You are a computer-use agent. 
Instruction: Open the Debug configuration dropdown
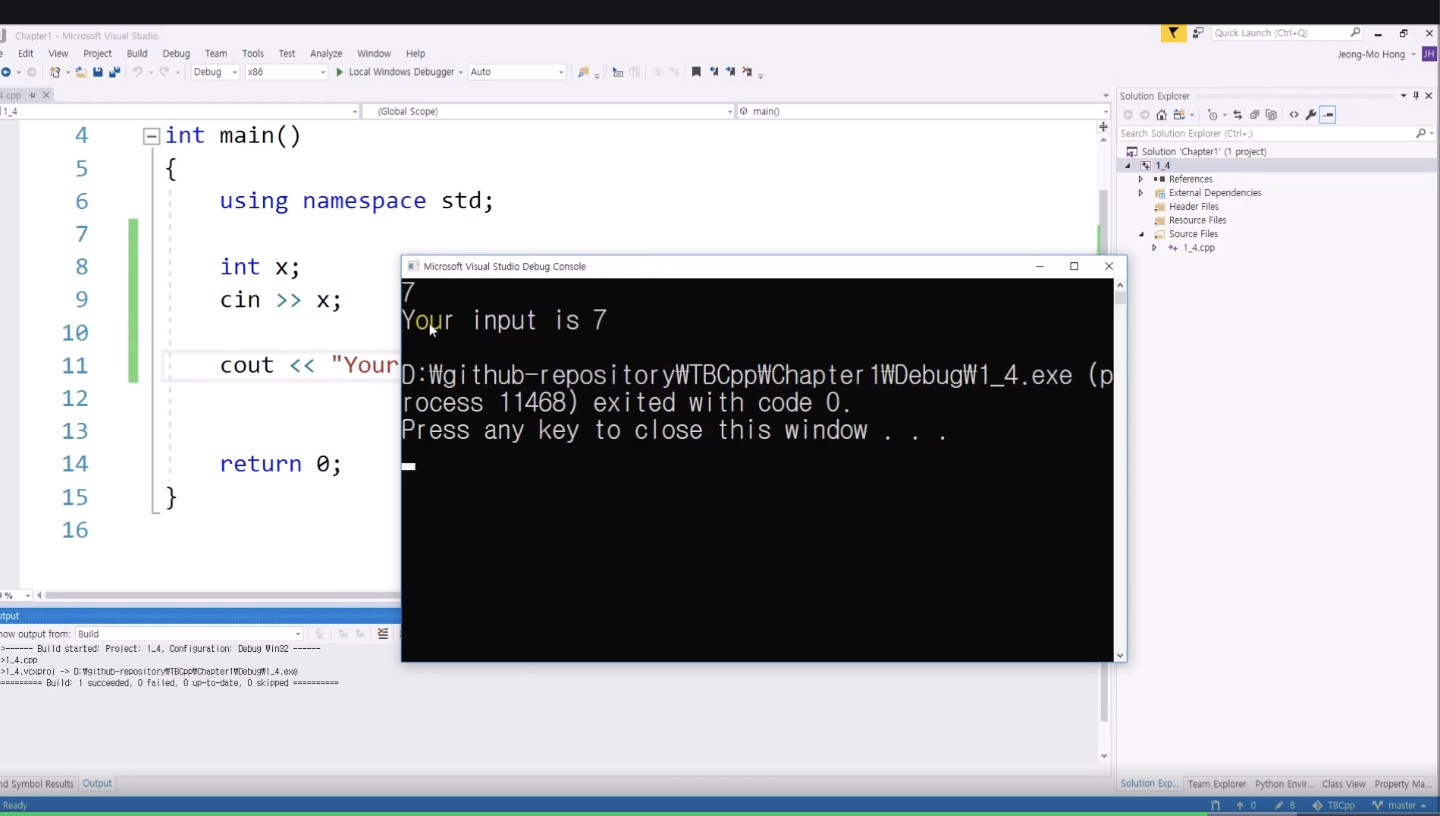click(215, 72)
